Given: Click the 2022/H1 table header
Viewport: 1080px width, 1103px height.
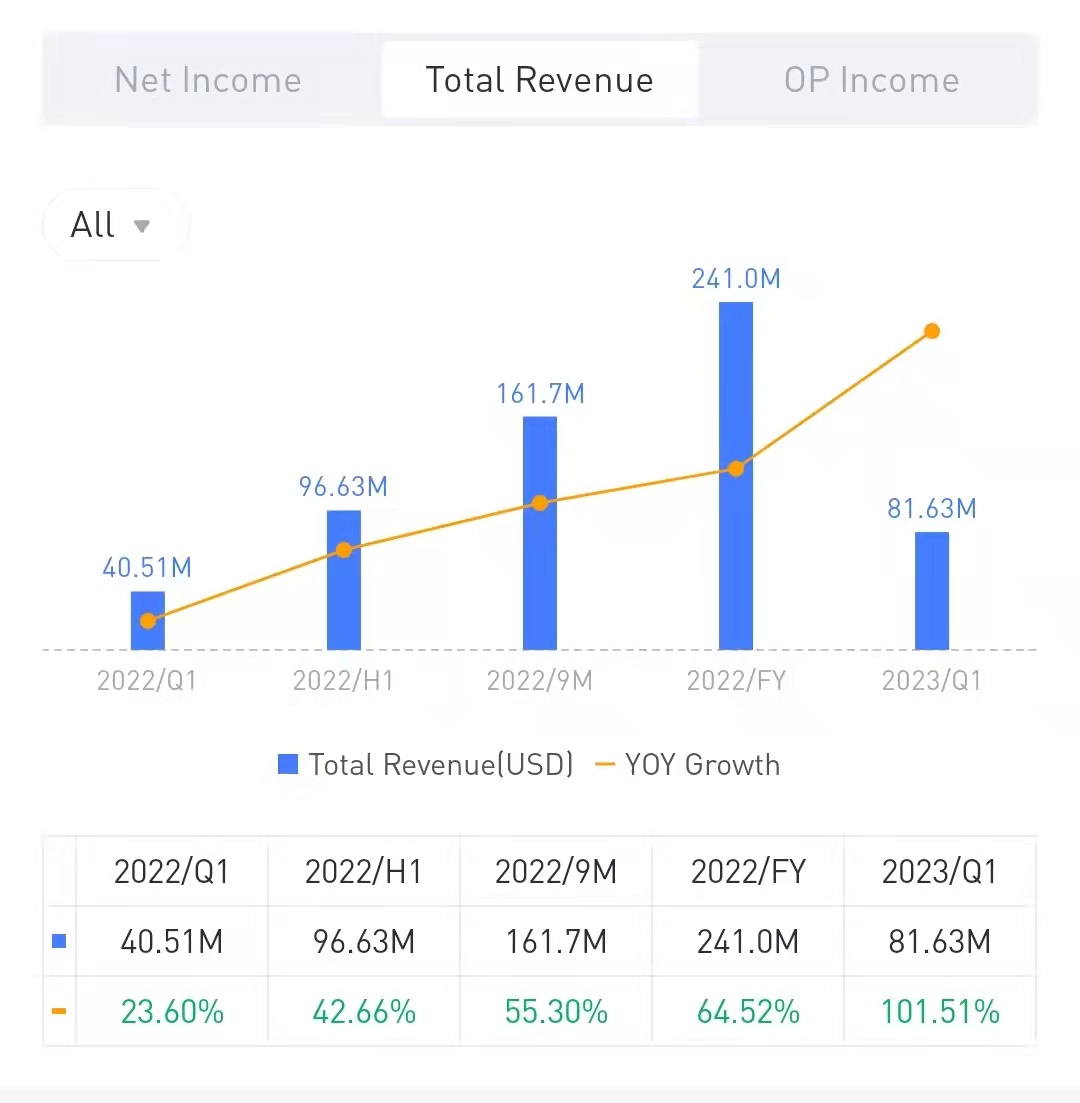Looking at the screenshot, I should tap(364, 872).
